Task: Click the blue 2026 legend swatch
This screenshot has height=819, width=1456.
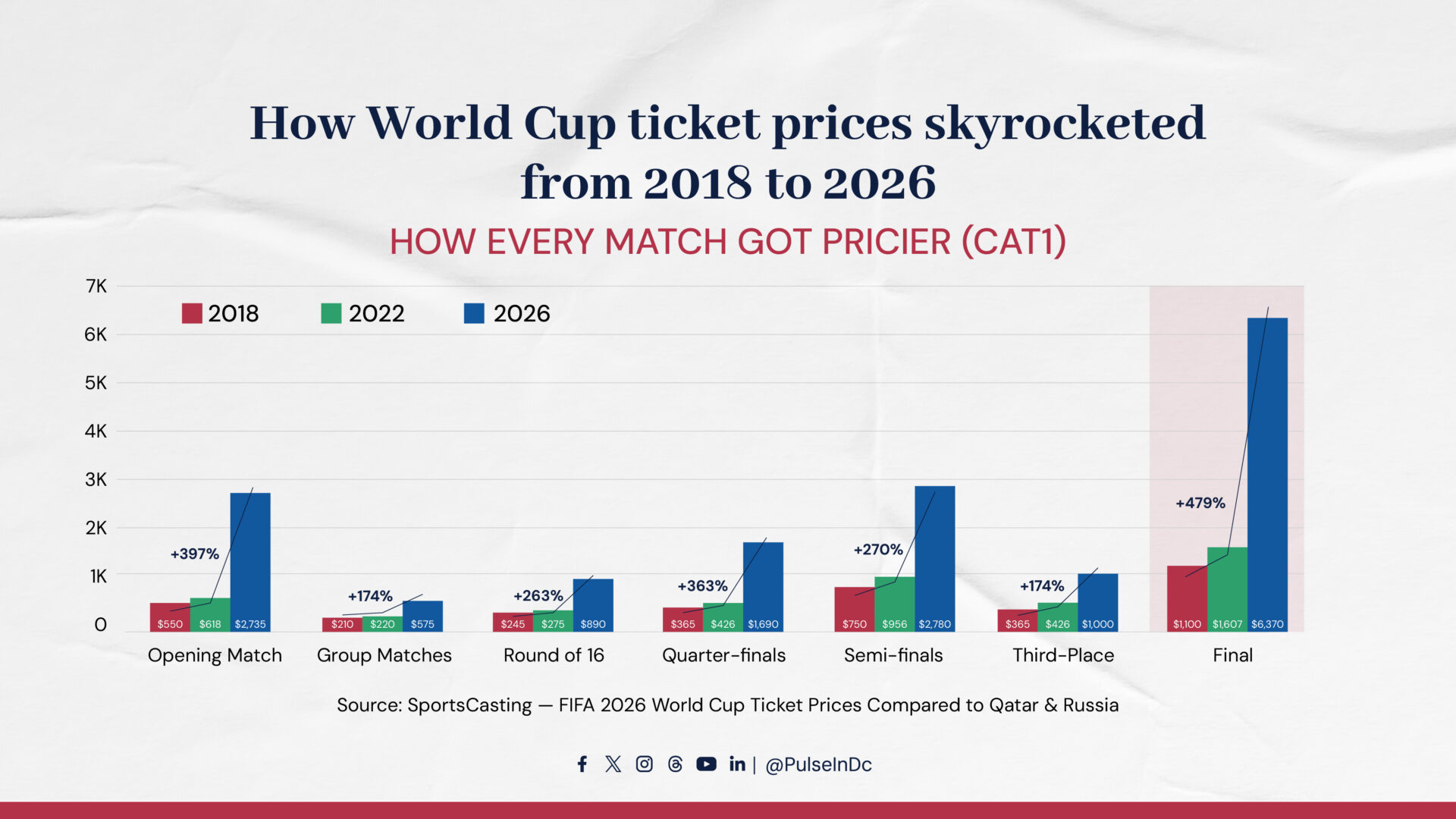Action: tap(474, 313)
